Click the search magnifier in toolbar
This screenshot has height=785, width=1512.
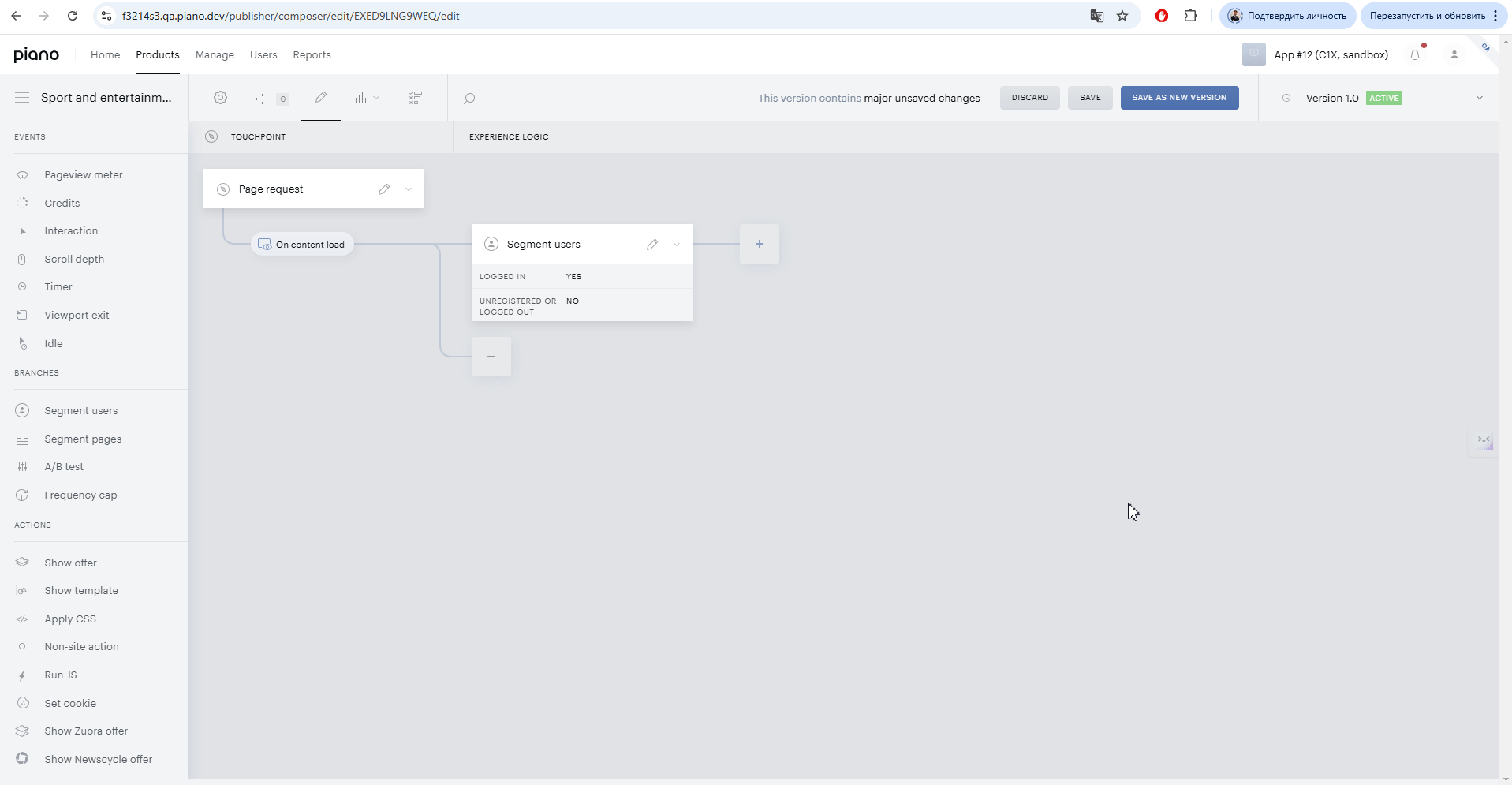pos(469,98)
